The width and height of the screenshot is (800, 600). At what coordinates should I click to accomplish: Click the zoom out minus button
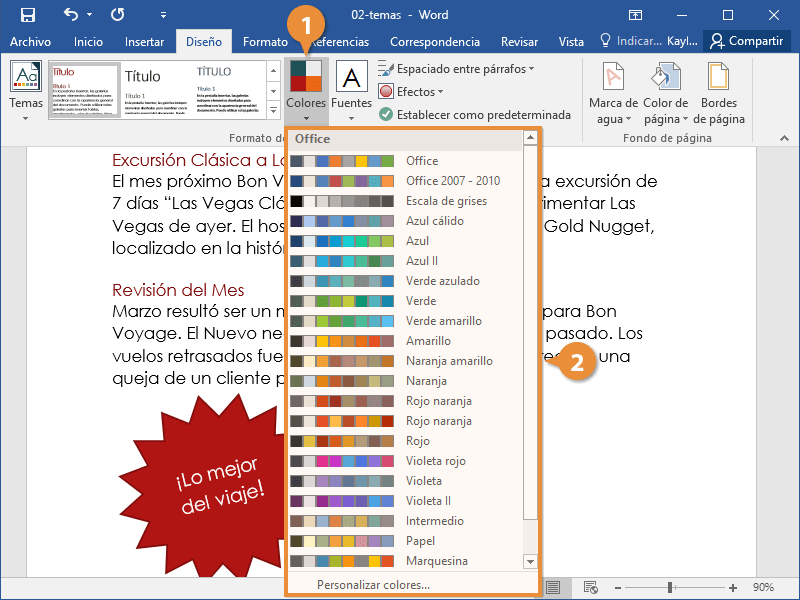click(x=618, y=588)
